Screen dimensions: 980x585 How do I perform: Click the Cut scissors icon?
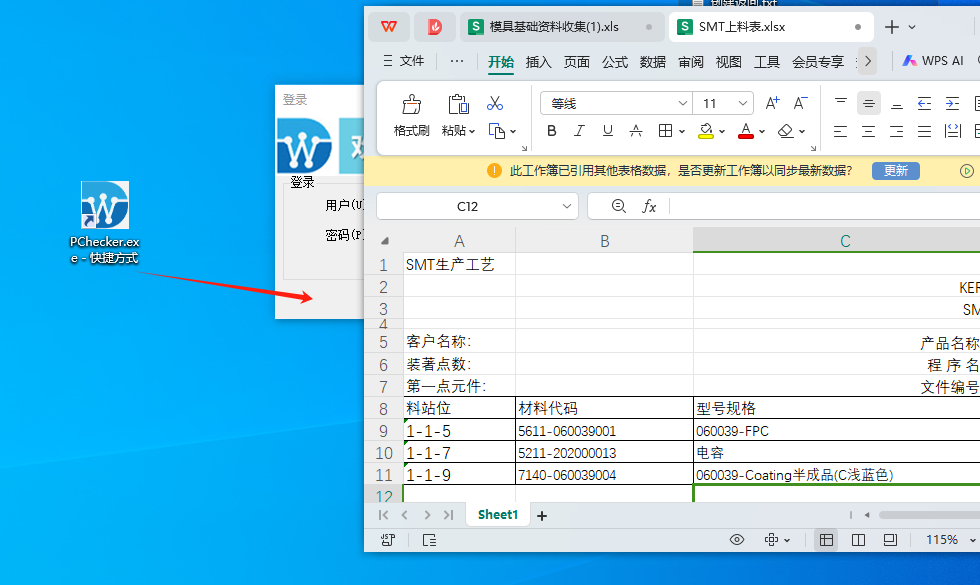(495, 103)
